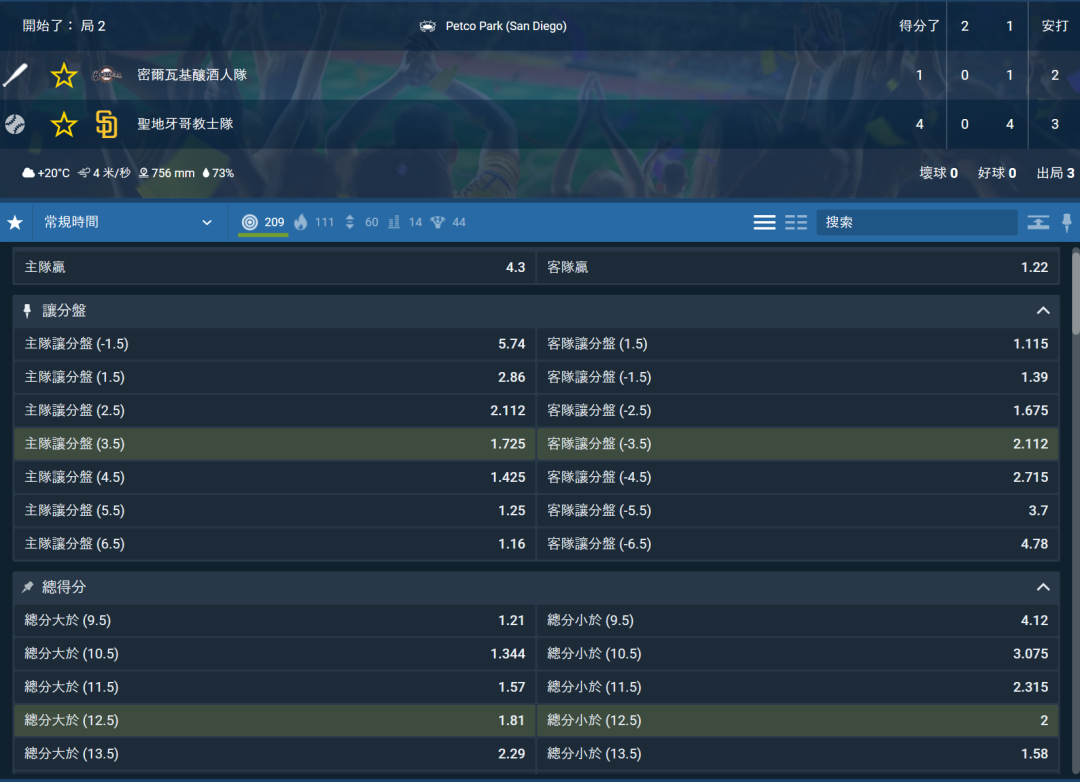
Task: Switch to the popular flame tab 111
Action: pyautogui.click(x=313, y=222)
